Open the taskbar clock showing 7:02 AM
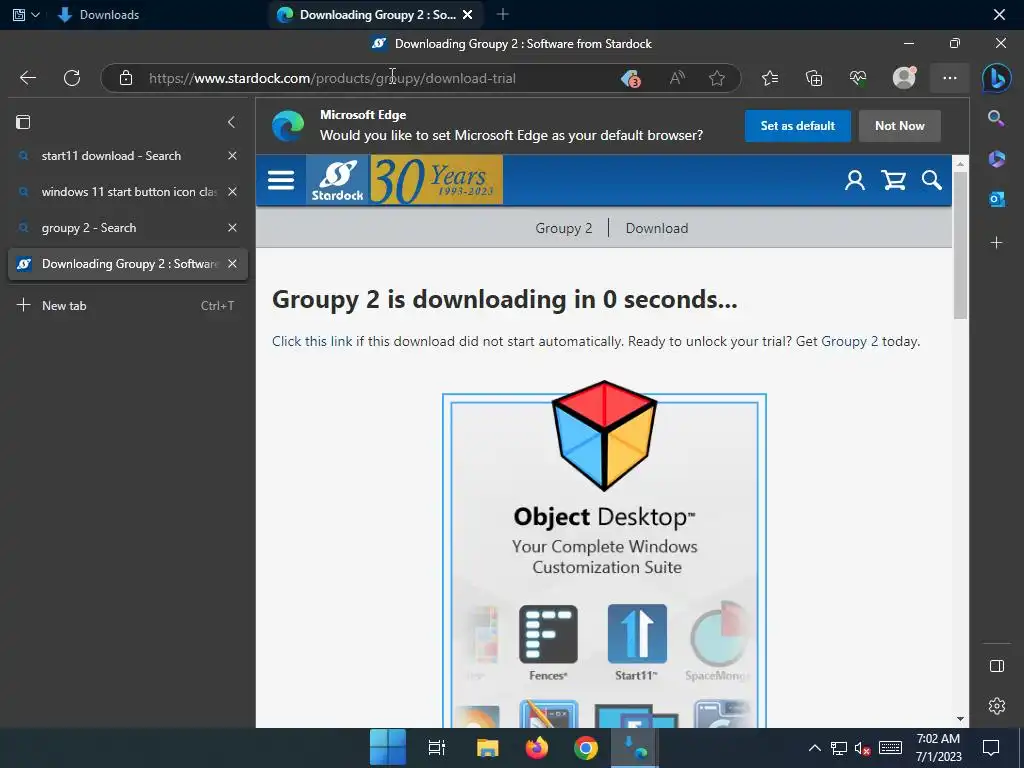 938,748
